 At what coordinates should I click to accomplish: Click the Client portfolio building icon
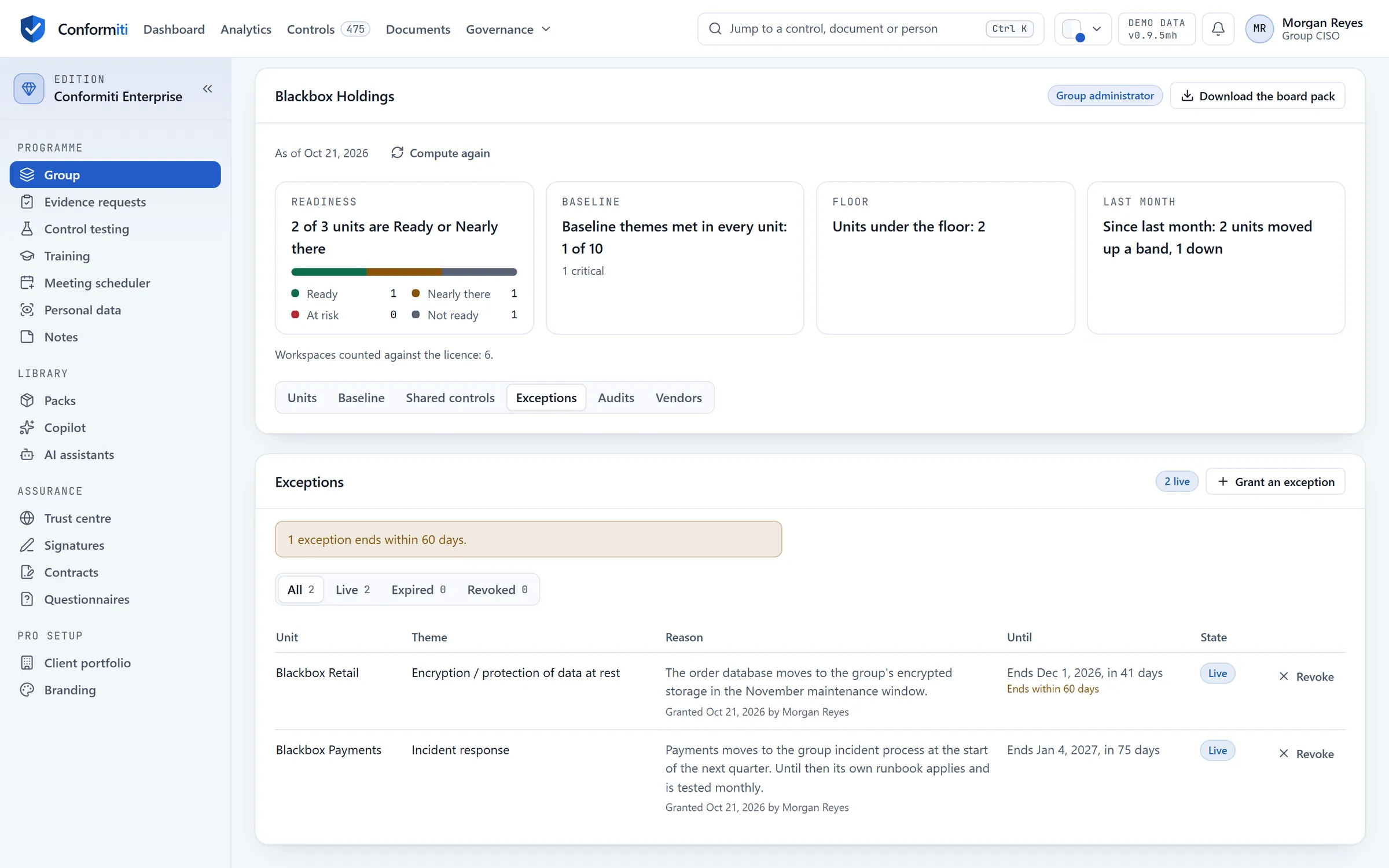(27, 663)
